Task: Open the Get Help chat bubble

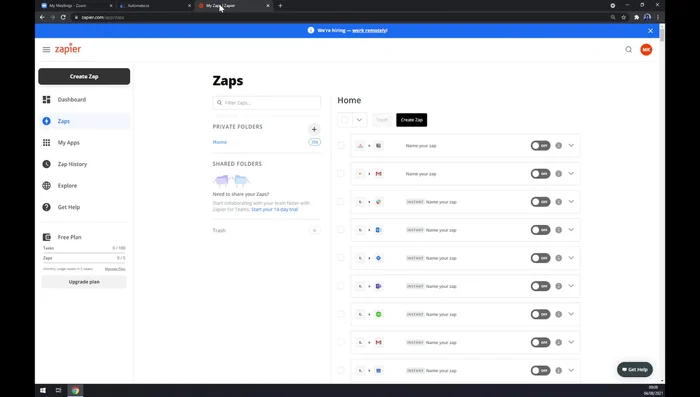Action: 635,369
